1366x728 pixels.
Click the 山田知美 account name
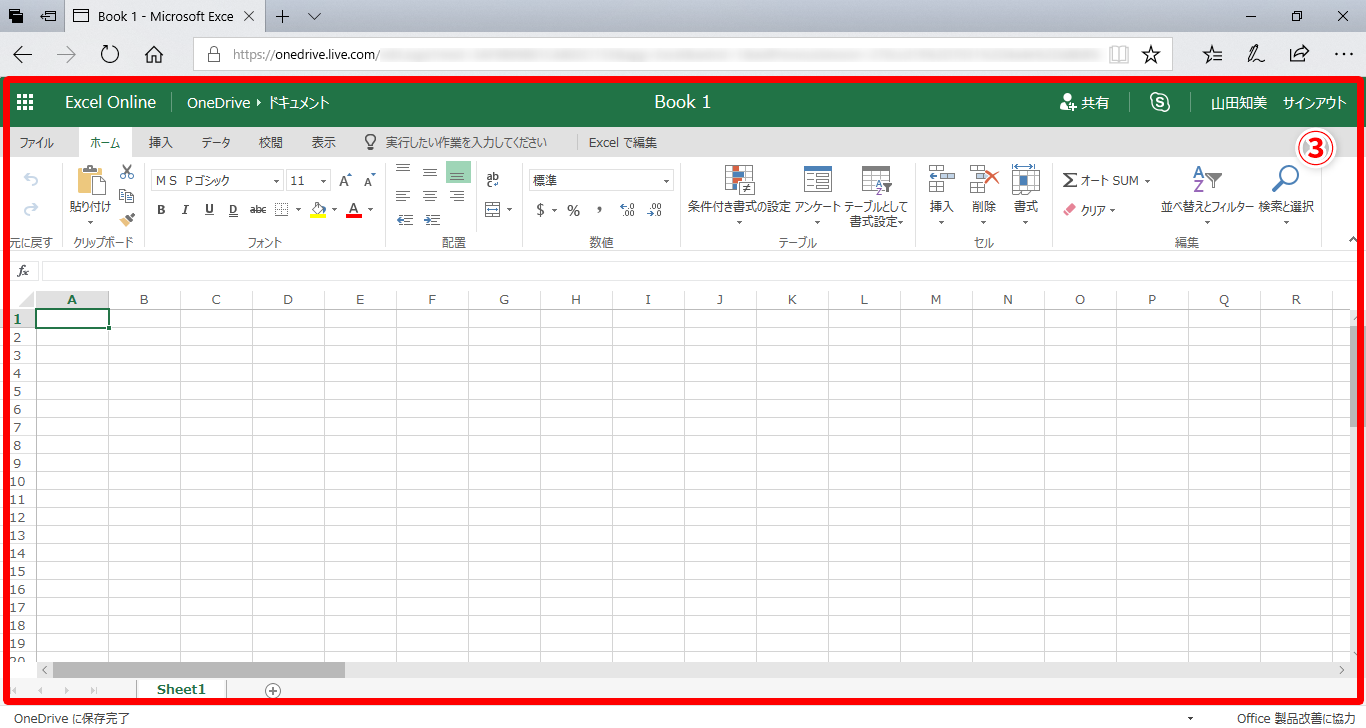[1239, 102]
